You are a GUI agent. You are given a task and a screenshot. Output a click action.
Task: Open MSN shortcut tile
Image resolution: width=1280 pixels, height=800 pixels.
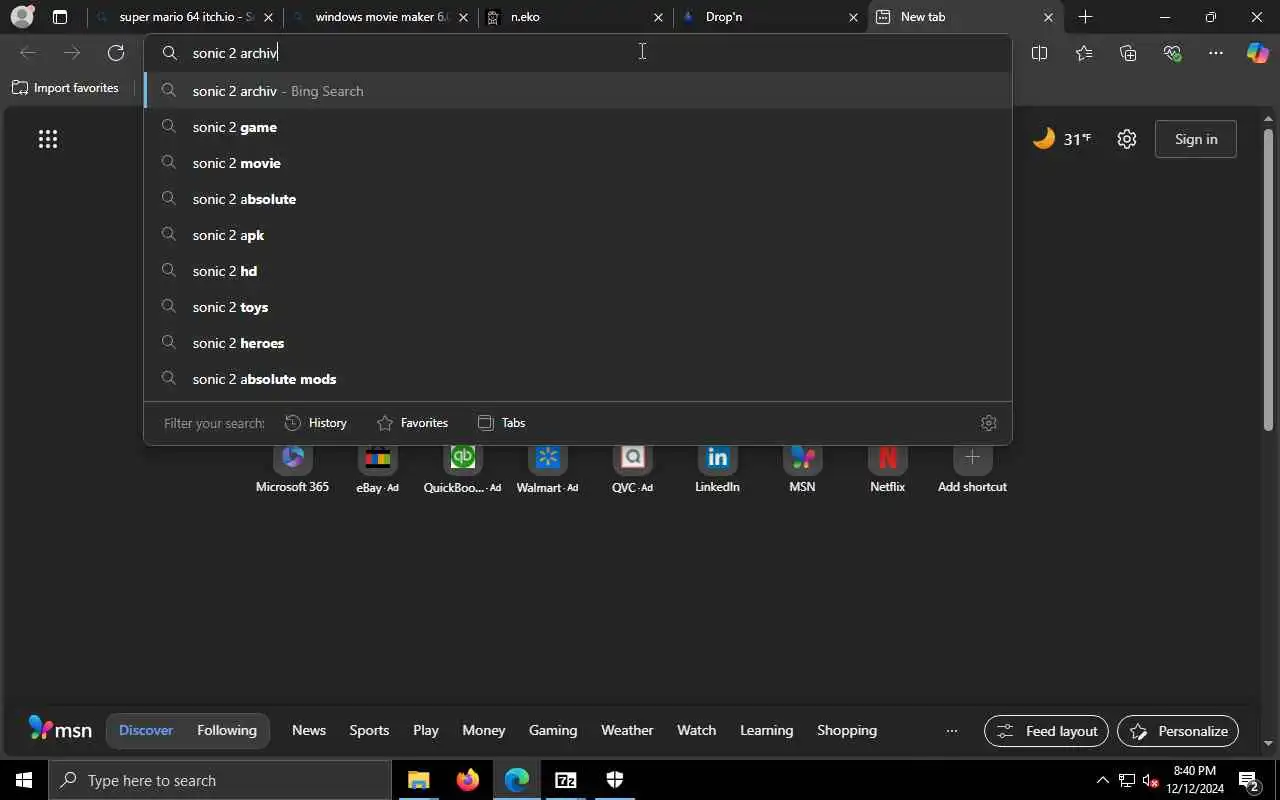[802, 470]
